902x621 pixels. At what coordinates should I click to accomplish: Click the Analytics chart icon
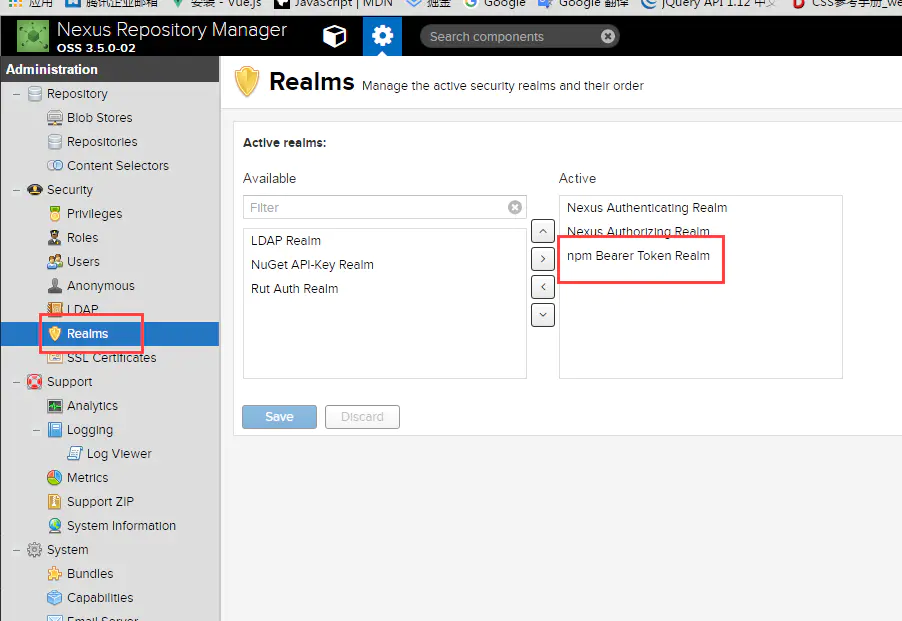[x=55, y=406]
